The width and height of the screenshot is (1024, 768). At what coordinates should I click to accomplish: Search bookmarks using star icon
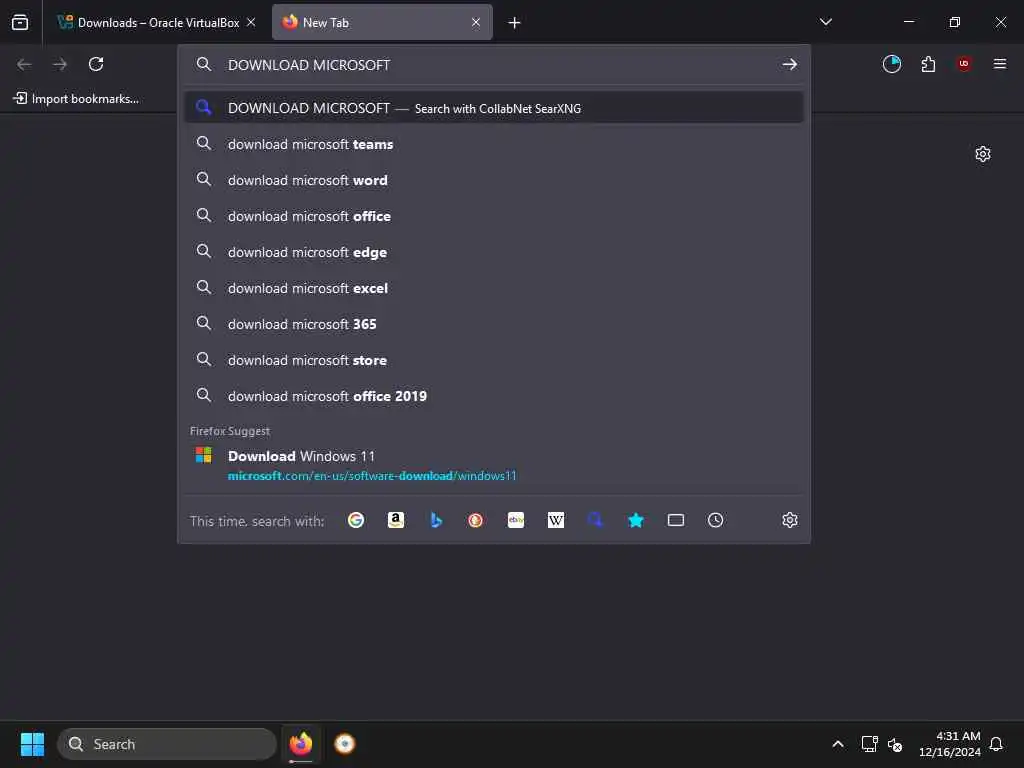pyautogui.click(x=635, y=520)
